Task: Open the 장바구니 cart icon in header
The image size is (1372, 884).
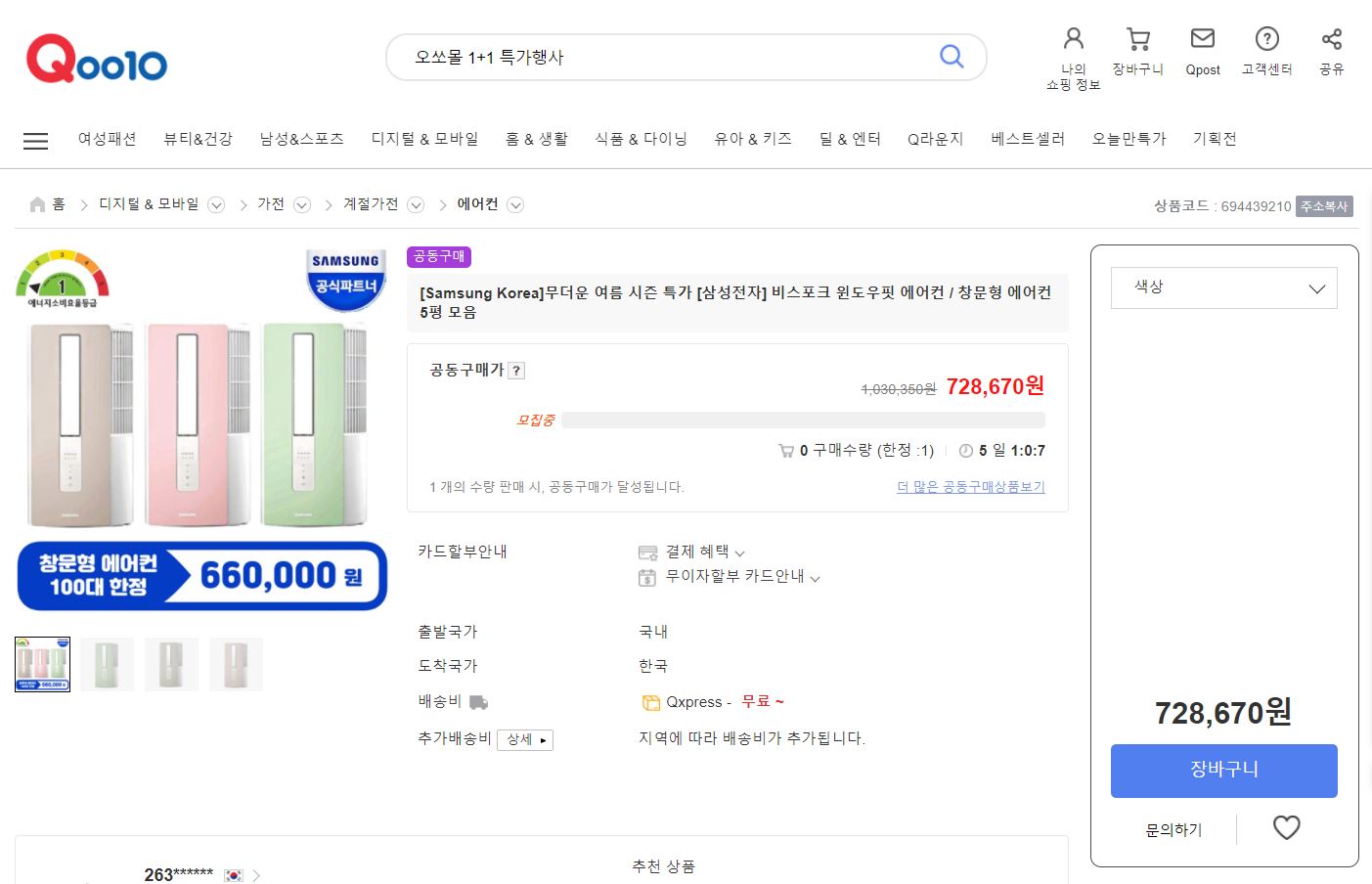Action: coord(1137,38)
